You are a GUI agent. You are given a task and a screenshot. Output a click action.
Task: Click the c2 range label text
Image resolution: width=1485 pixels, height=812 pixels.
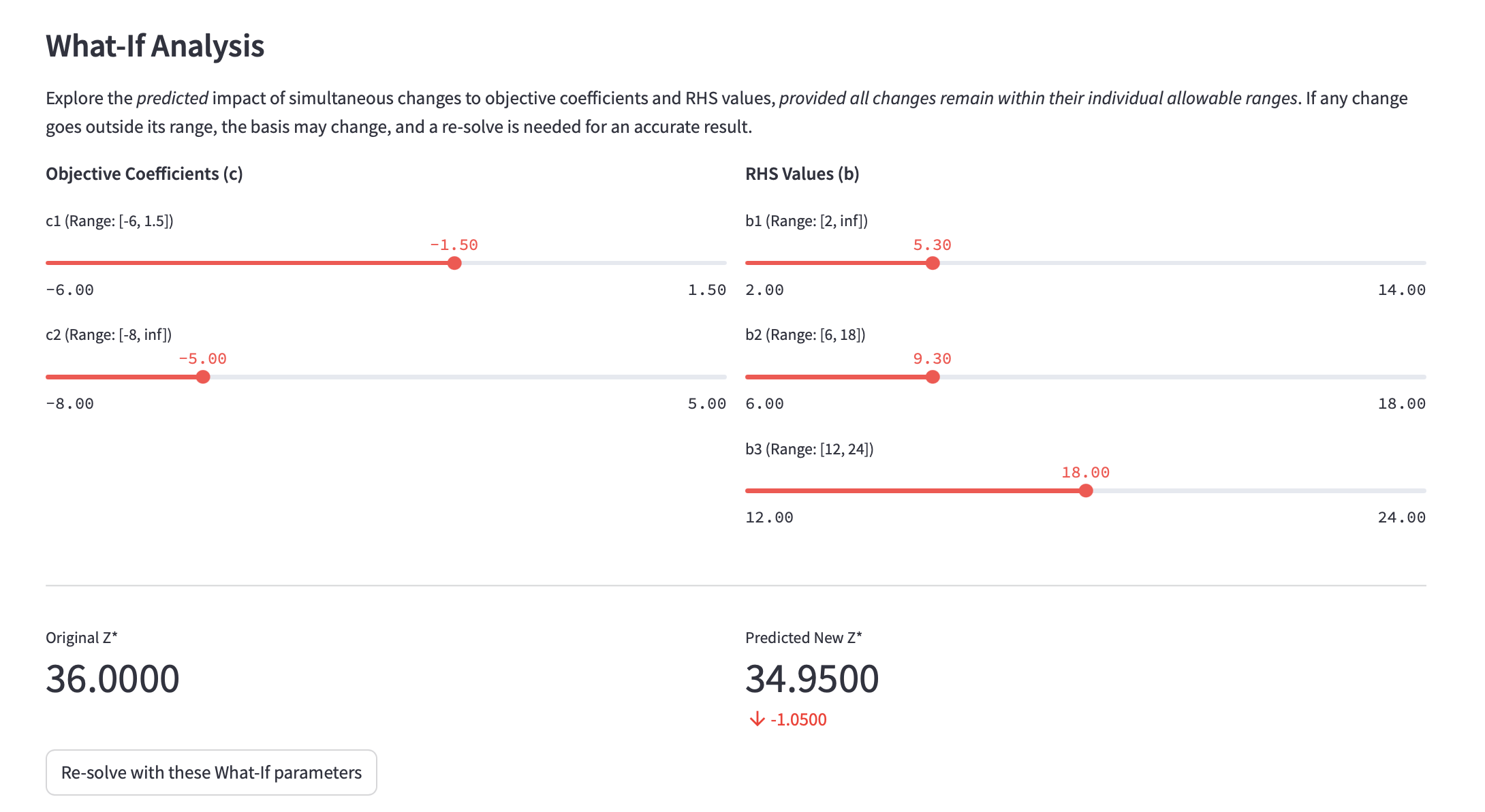click(x=108, y=334)
